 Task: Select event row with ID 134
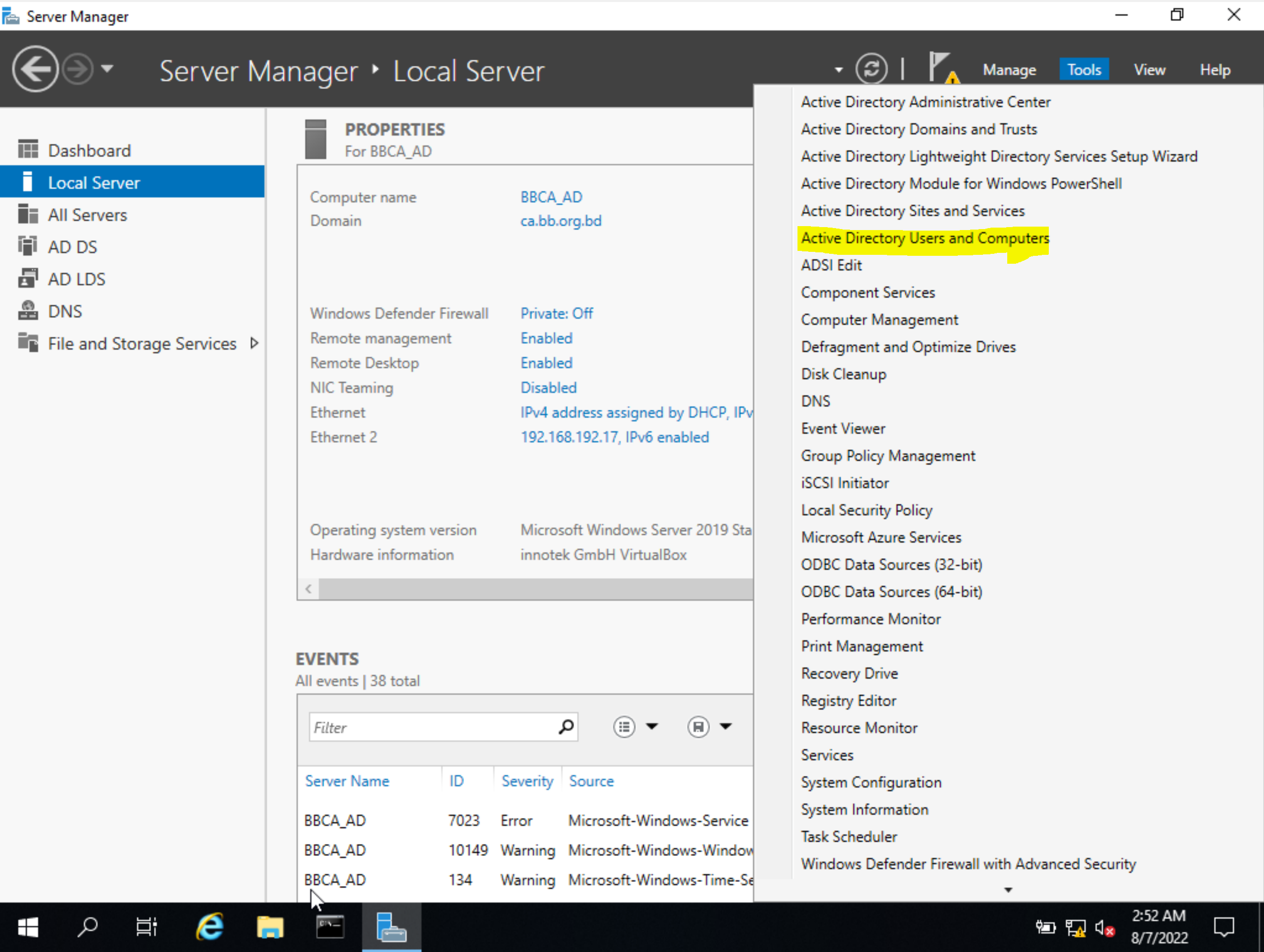(x=526, y=880)
